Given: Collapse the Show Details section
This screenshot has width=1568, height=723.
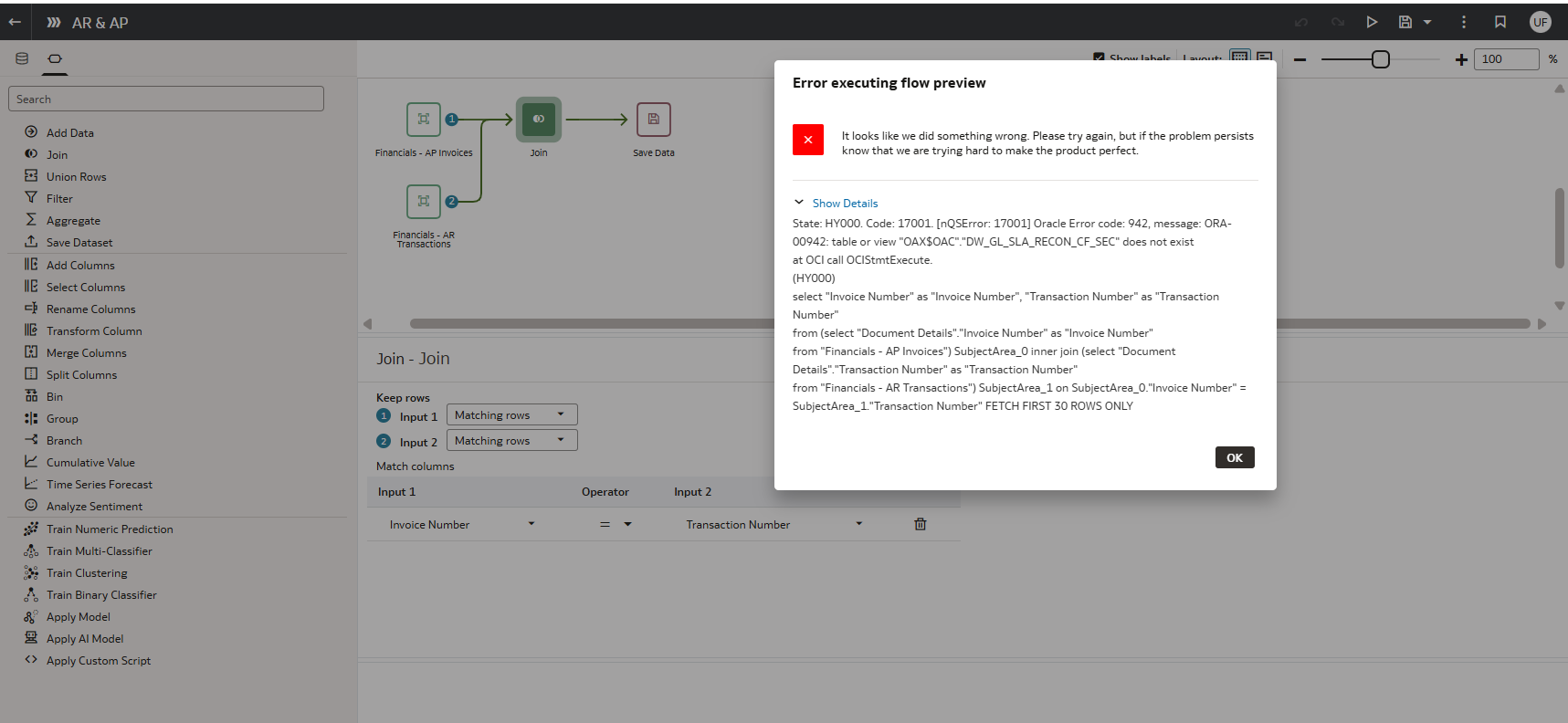Looking at the screenshot, I should (x=836, y=203).
